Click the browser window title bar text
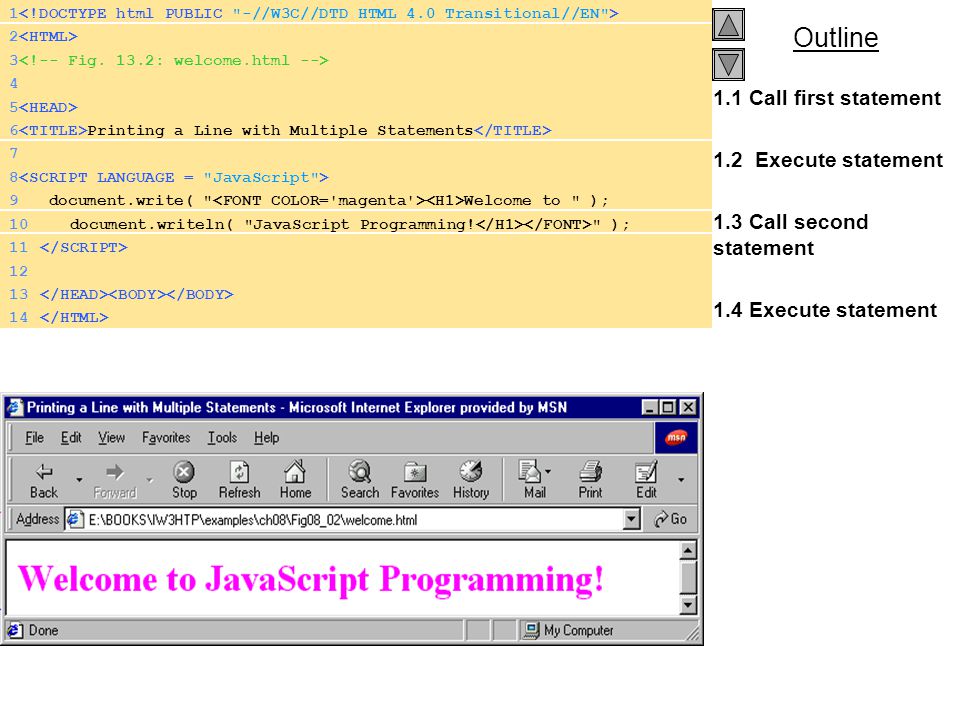960x720 pixels. coord(297,407)
